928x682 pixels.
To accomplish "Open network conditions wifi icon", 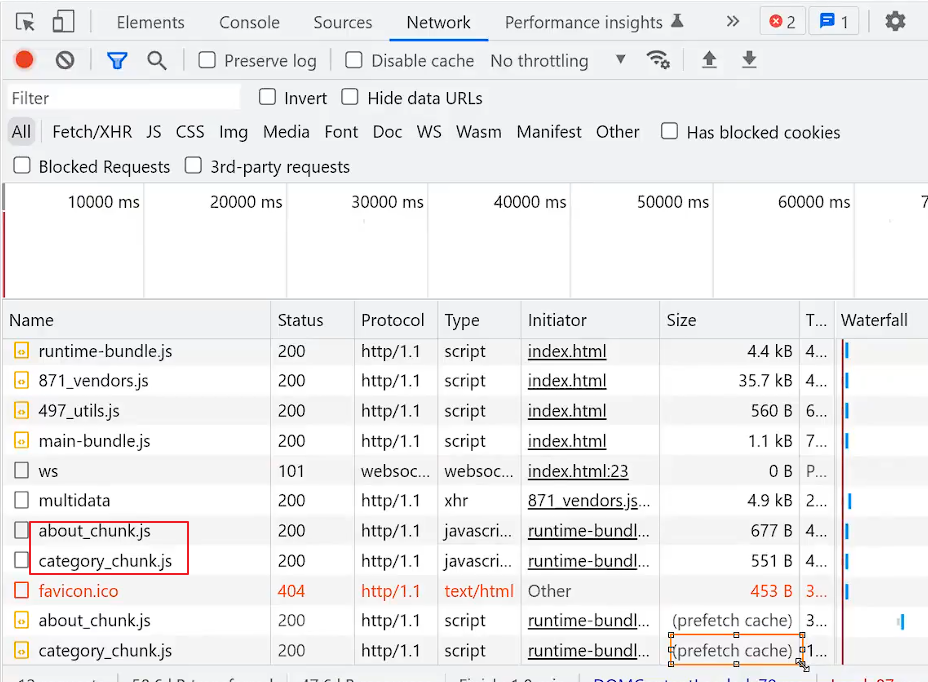I will (x=658, y=60).
